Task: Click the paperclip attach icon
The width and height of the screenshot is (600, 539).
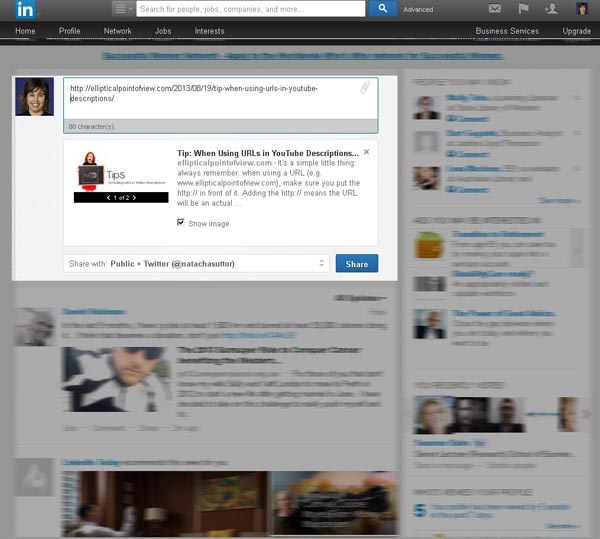Action: click(365, 88)
